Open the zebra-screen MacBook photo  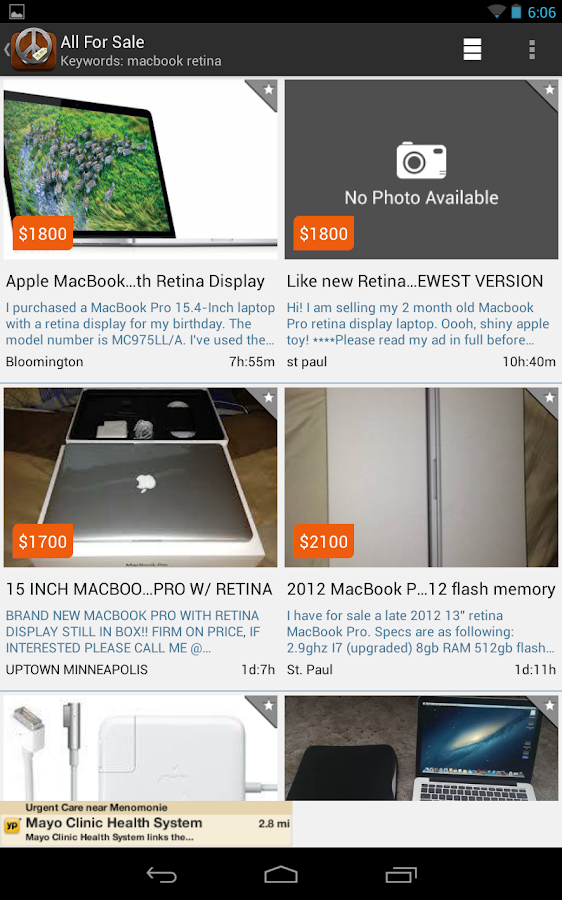point(140,169)
